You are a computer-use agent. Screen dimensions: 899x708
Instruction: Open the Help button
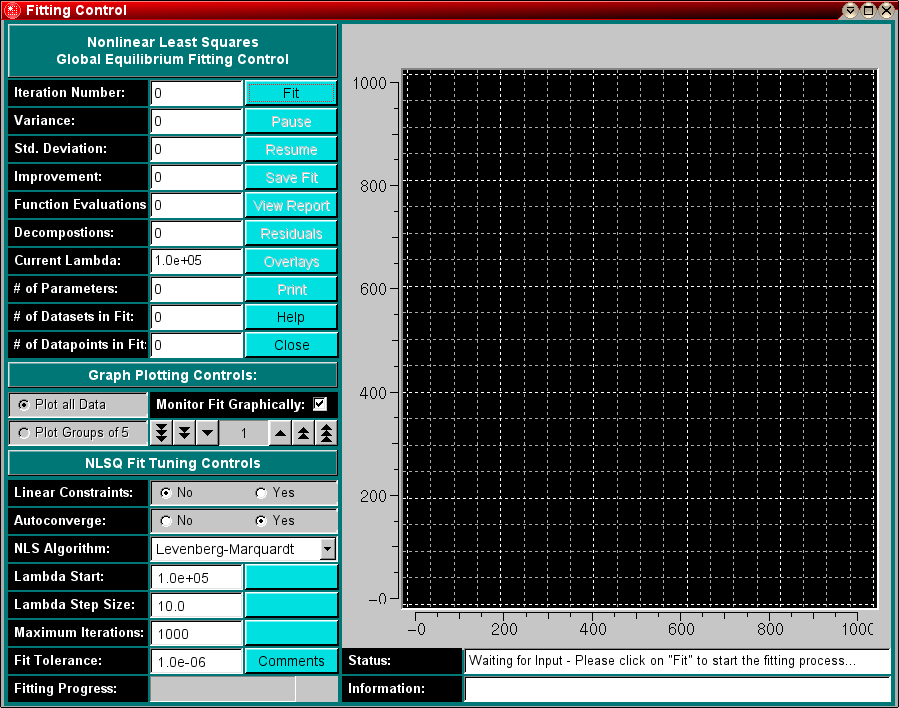click(291, 317)
